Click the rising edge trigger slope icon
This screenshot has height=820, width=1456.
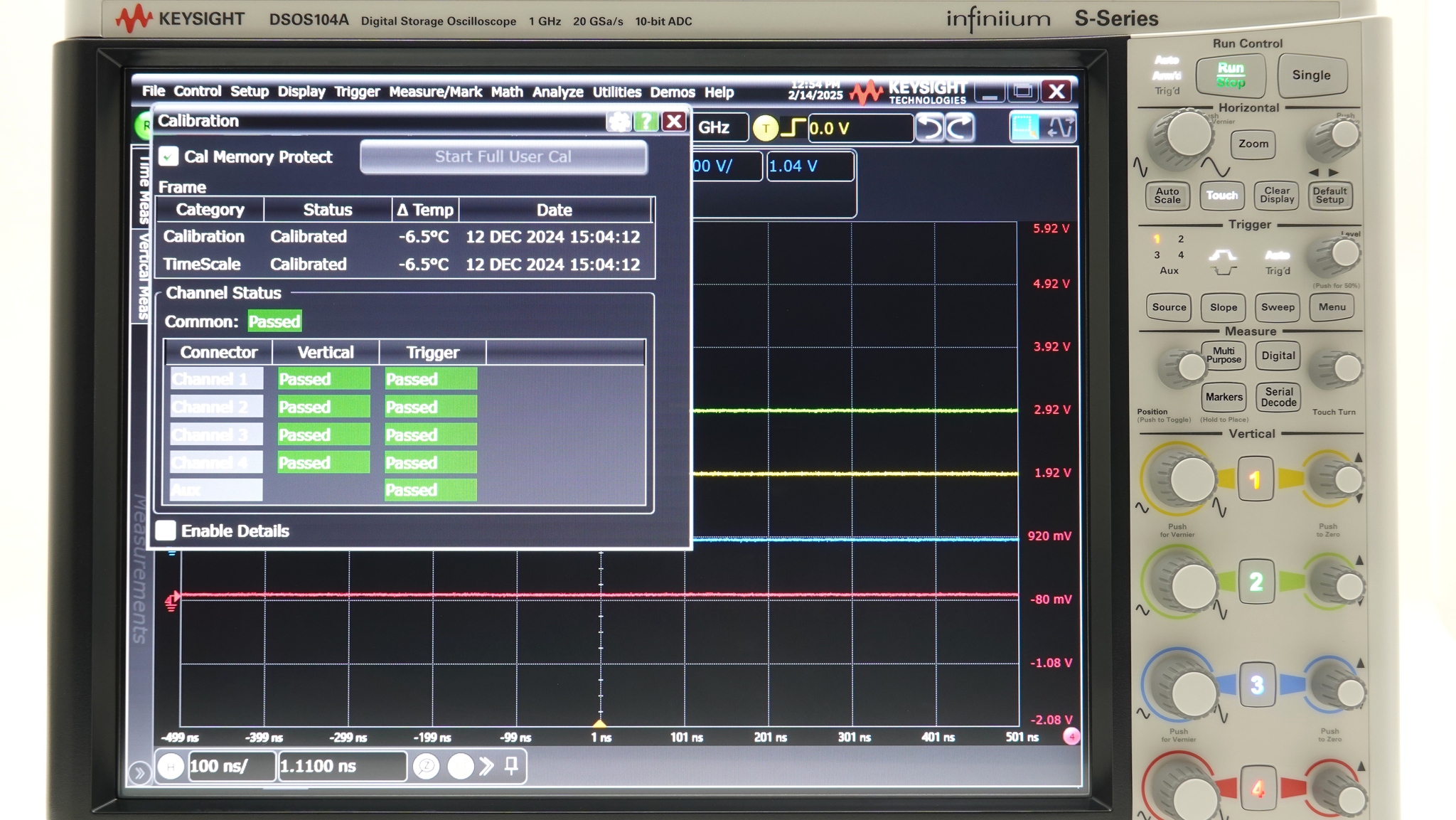[793, 129]
